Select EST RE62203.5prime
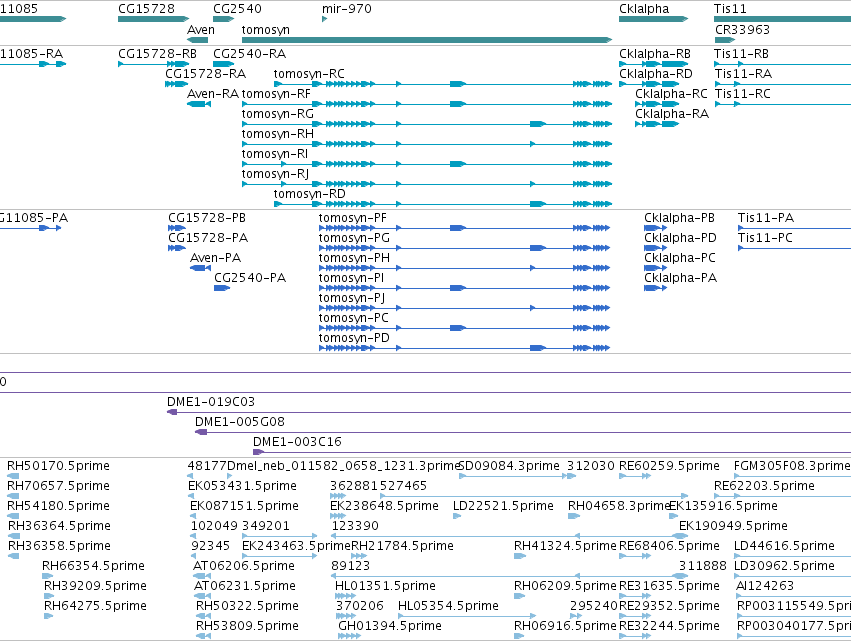 764,486
